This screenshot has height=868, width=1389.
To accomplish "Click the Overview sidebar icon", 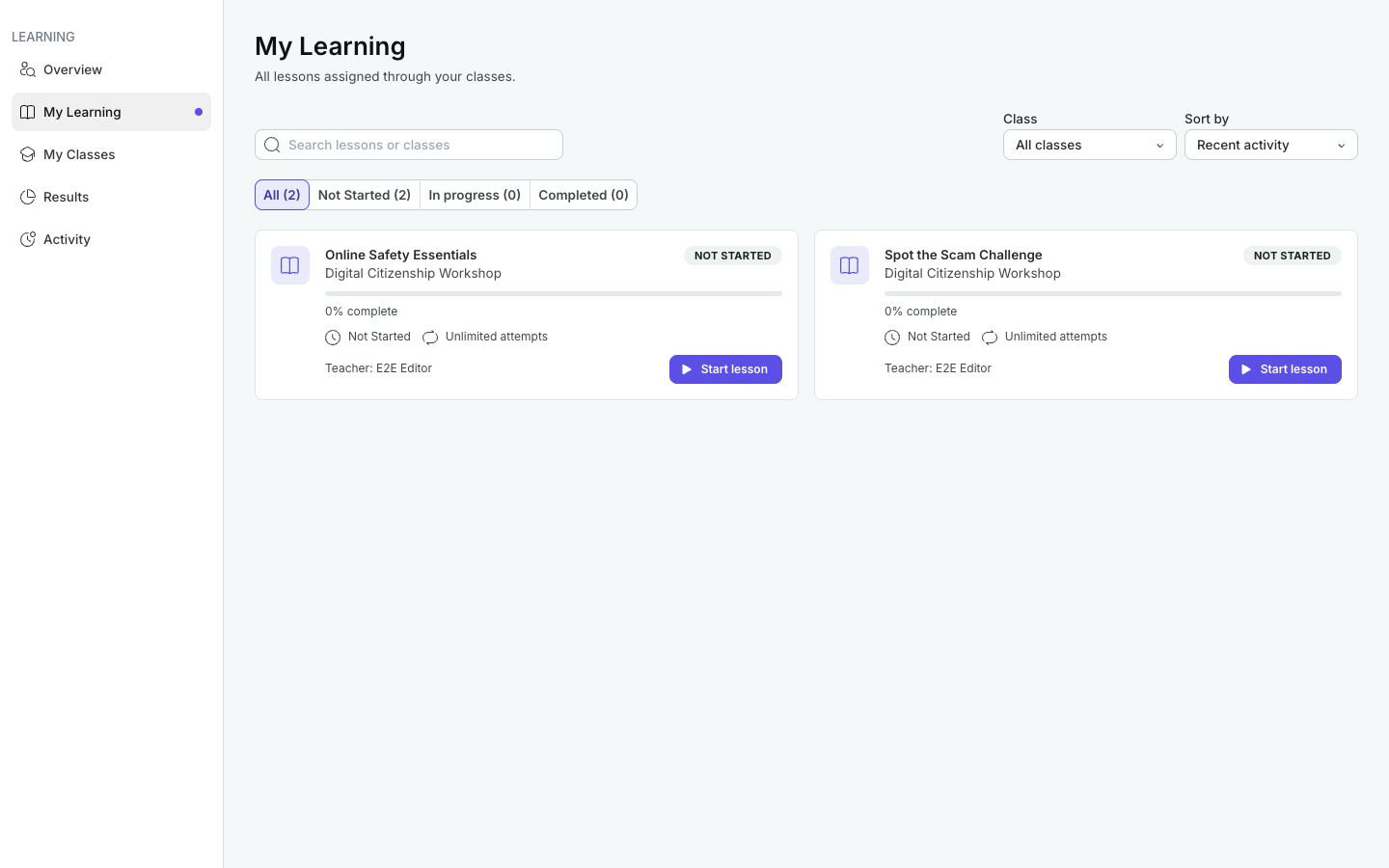I will (x=28, y=69).
